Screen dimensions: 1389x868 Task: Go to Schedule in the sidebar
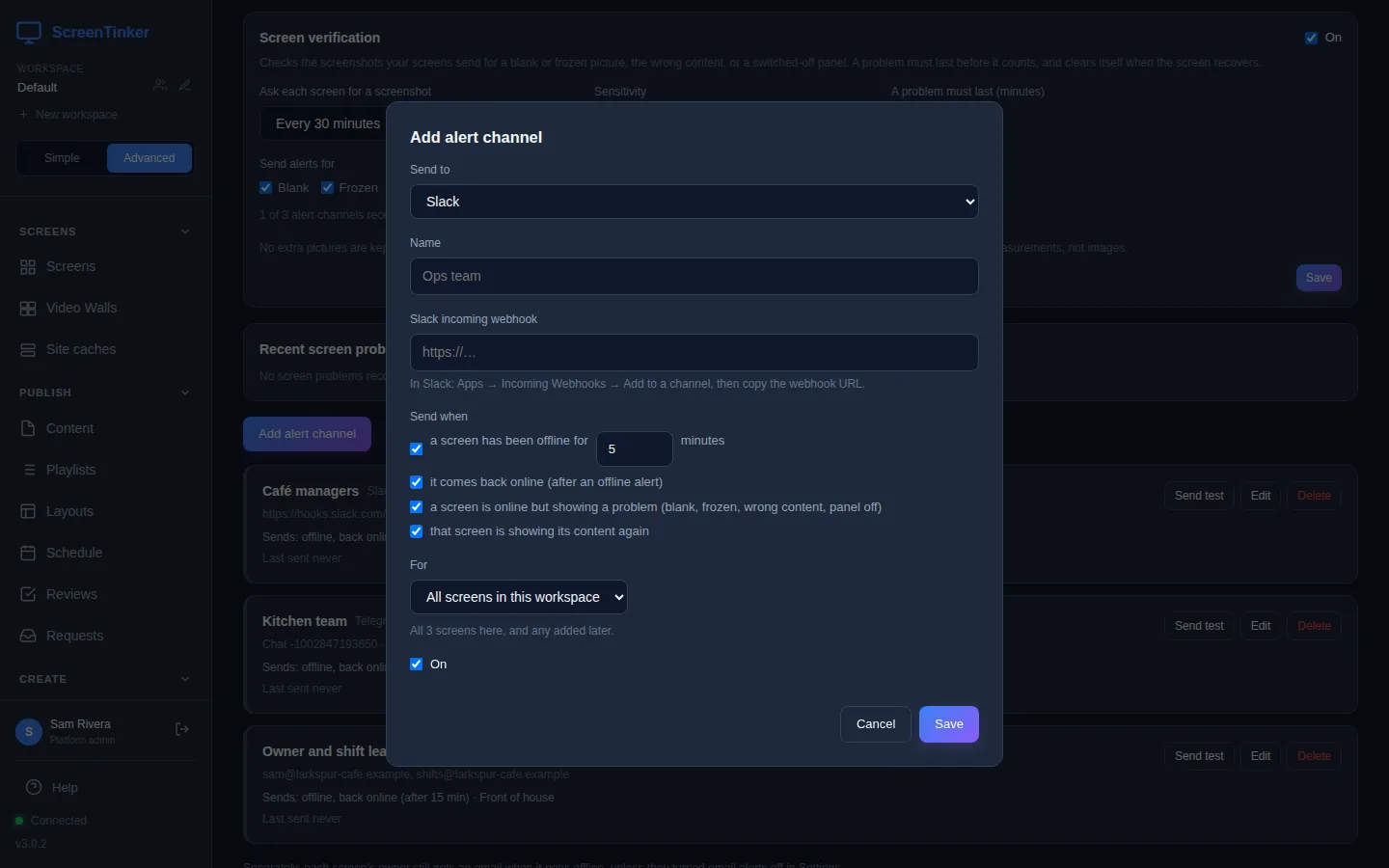(105, 553)
